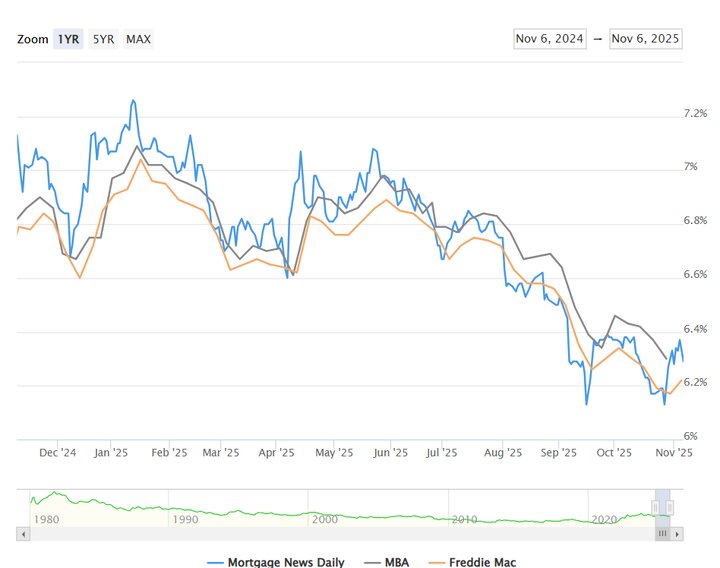Click the end date field Nov 6, 2025

pos(645,39)
